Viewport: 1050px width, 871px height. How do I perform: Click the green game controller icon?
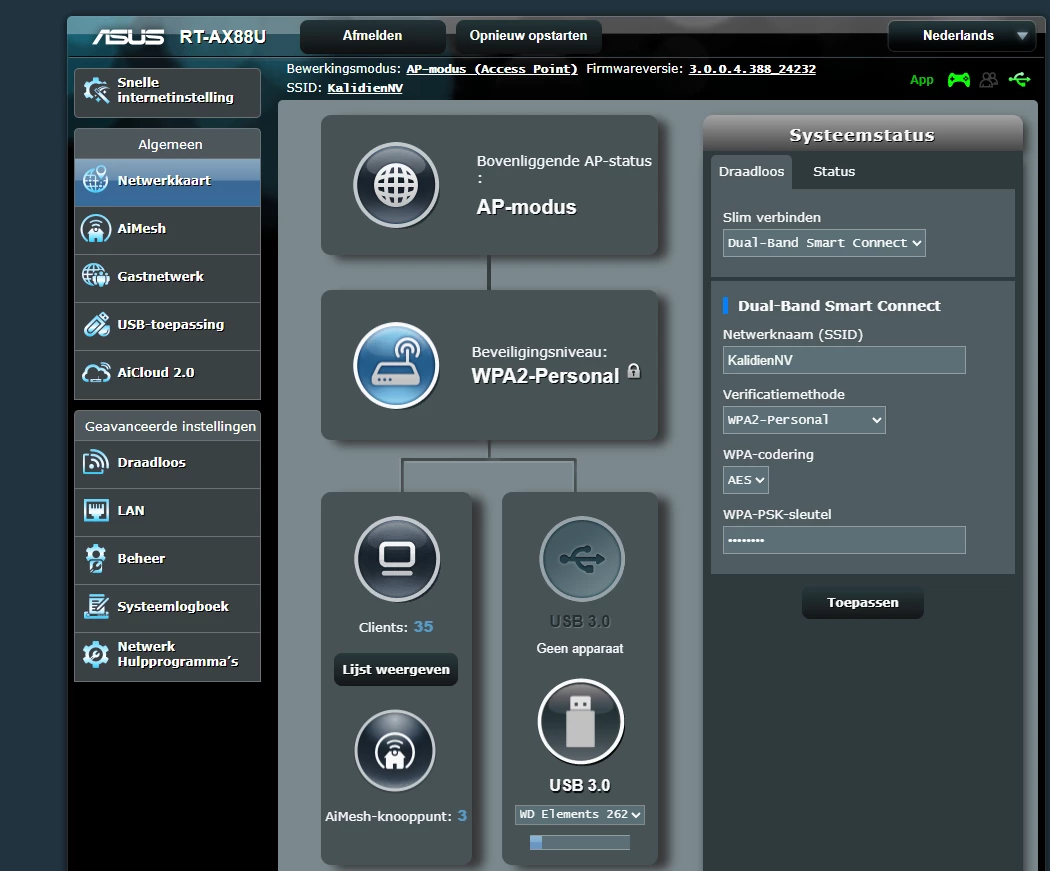tap(958, 80)
